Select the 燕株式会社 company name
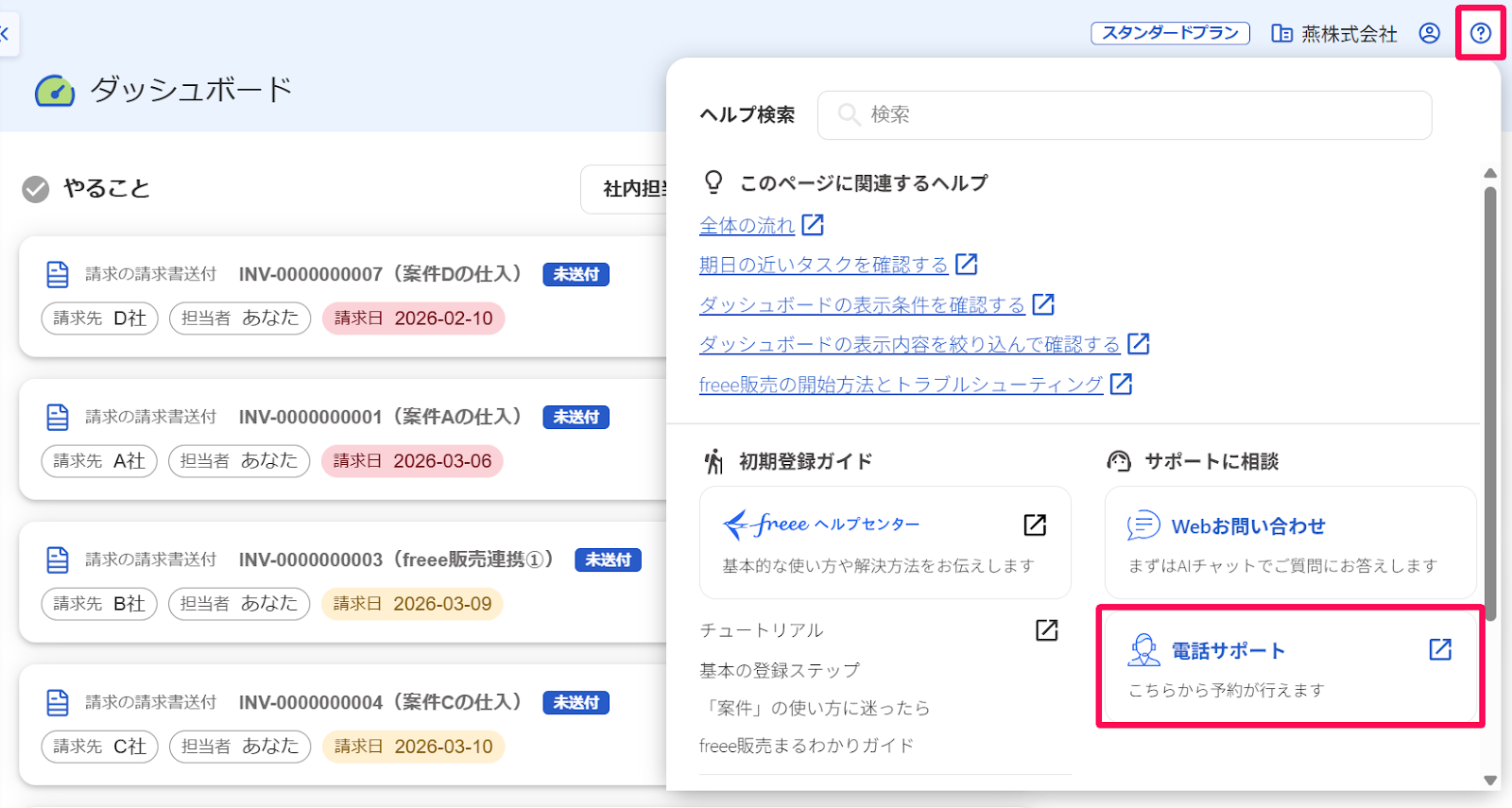 coord(1349,34)
